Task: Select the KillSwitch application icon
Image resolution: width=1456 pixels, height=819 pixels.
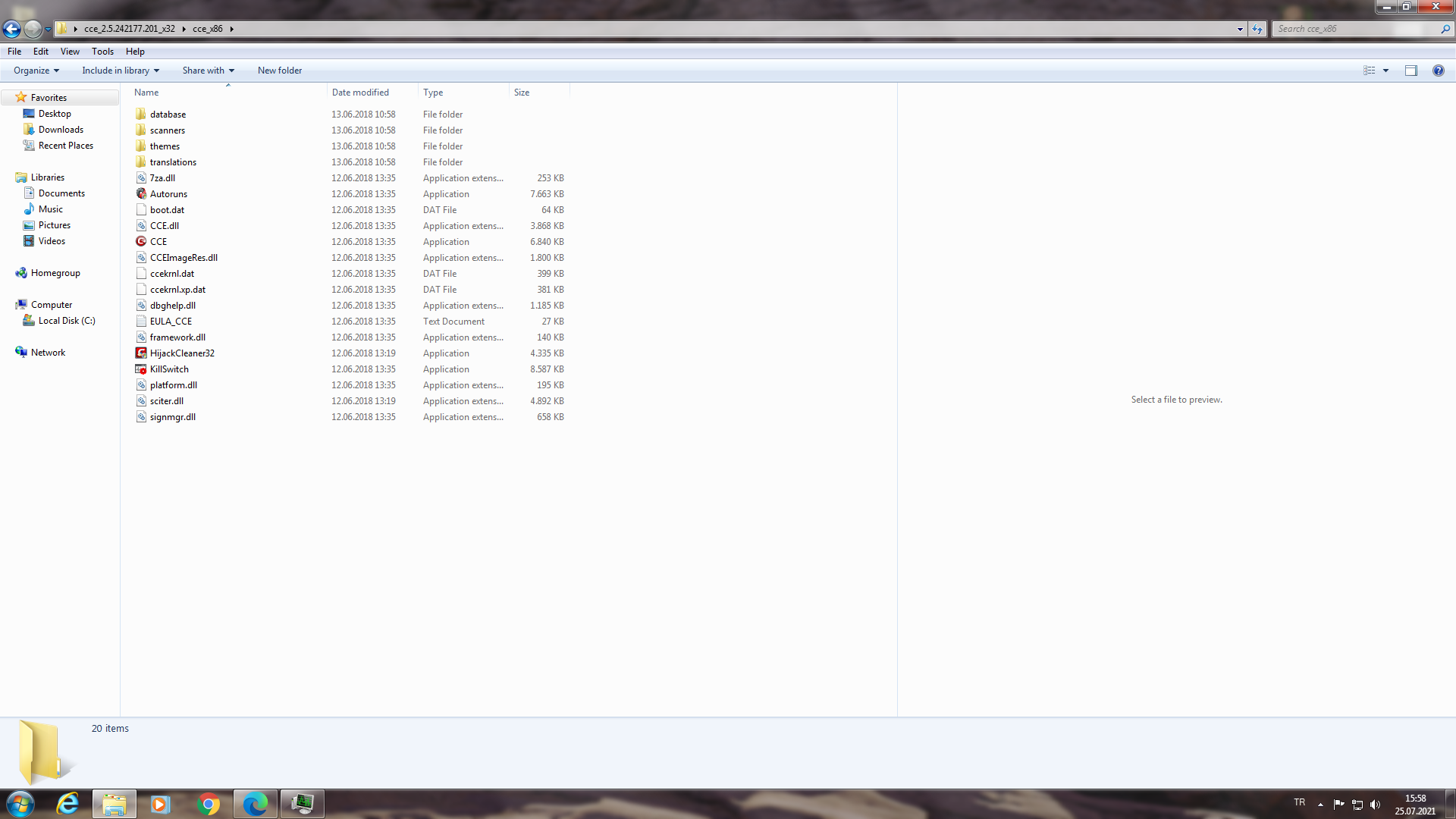Action: [141, 369]
